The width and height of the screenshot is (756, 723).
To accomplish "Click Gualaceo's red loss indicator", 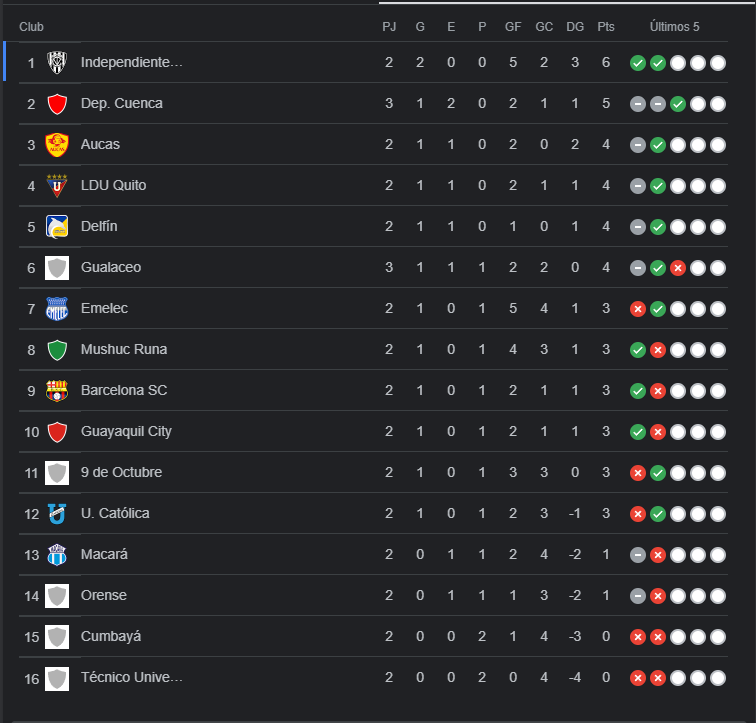I will [677, 268].
